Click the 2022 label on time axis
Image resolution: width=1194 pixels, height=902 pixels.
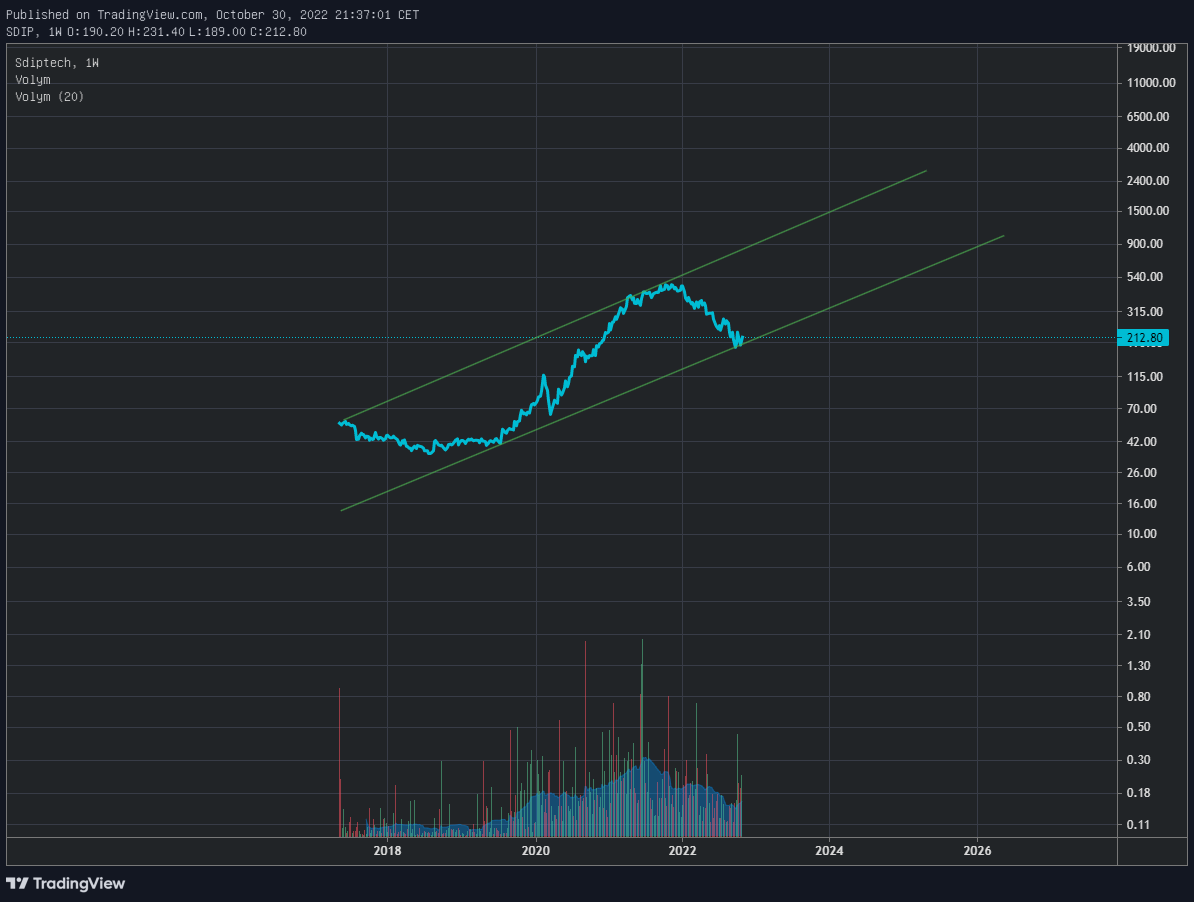[x=682, y=850]
